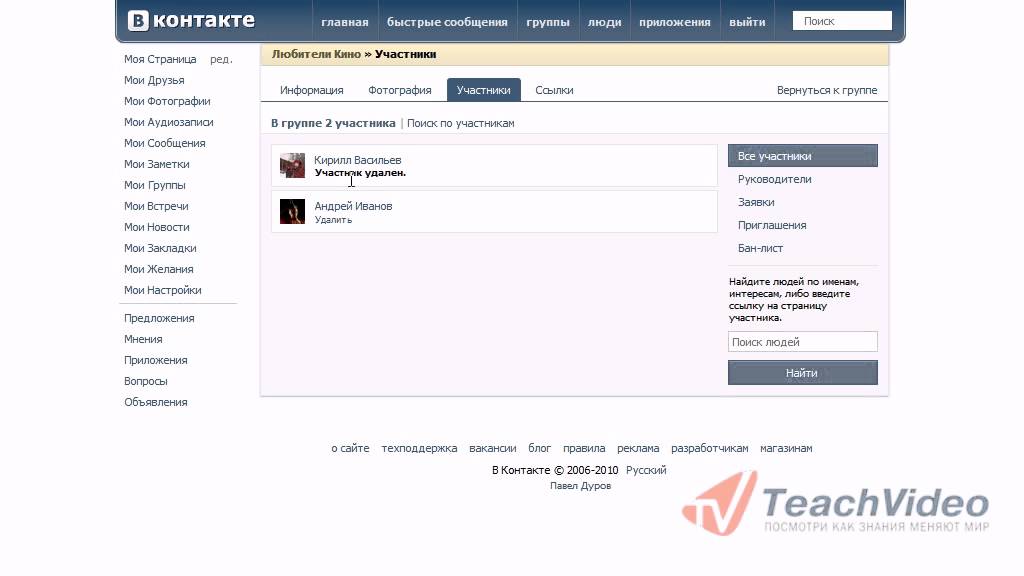Click выйти to log out
The width and height of the screenshot is (1024, 576).
[747, 22]
